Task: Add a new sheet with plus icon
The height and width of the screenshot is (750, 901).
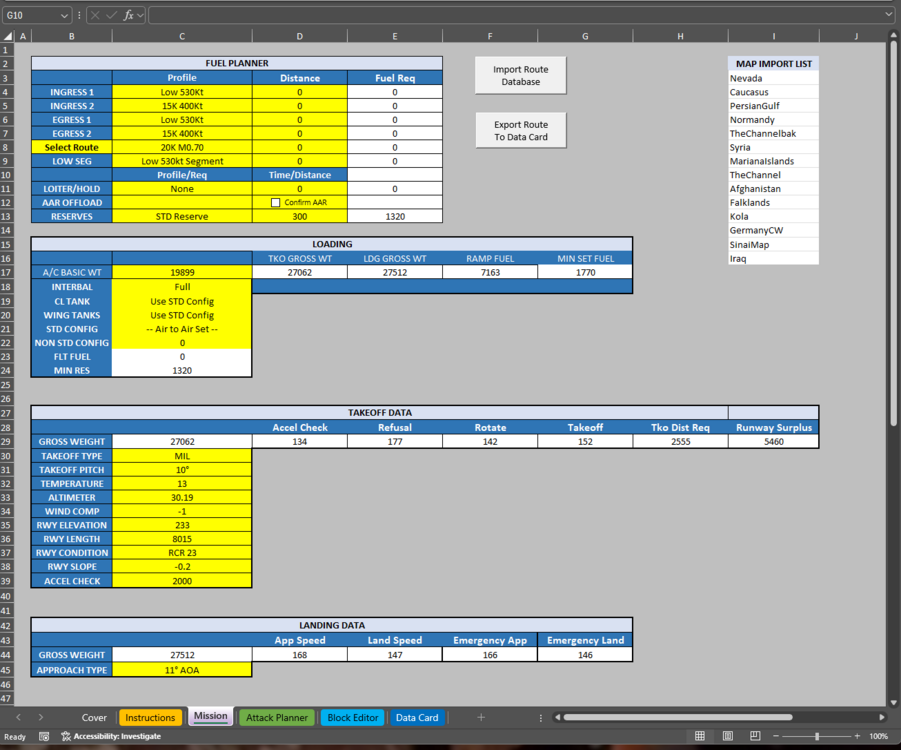Action: coord(481,717)
